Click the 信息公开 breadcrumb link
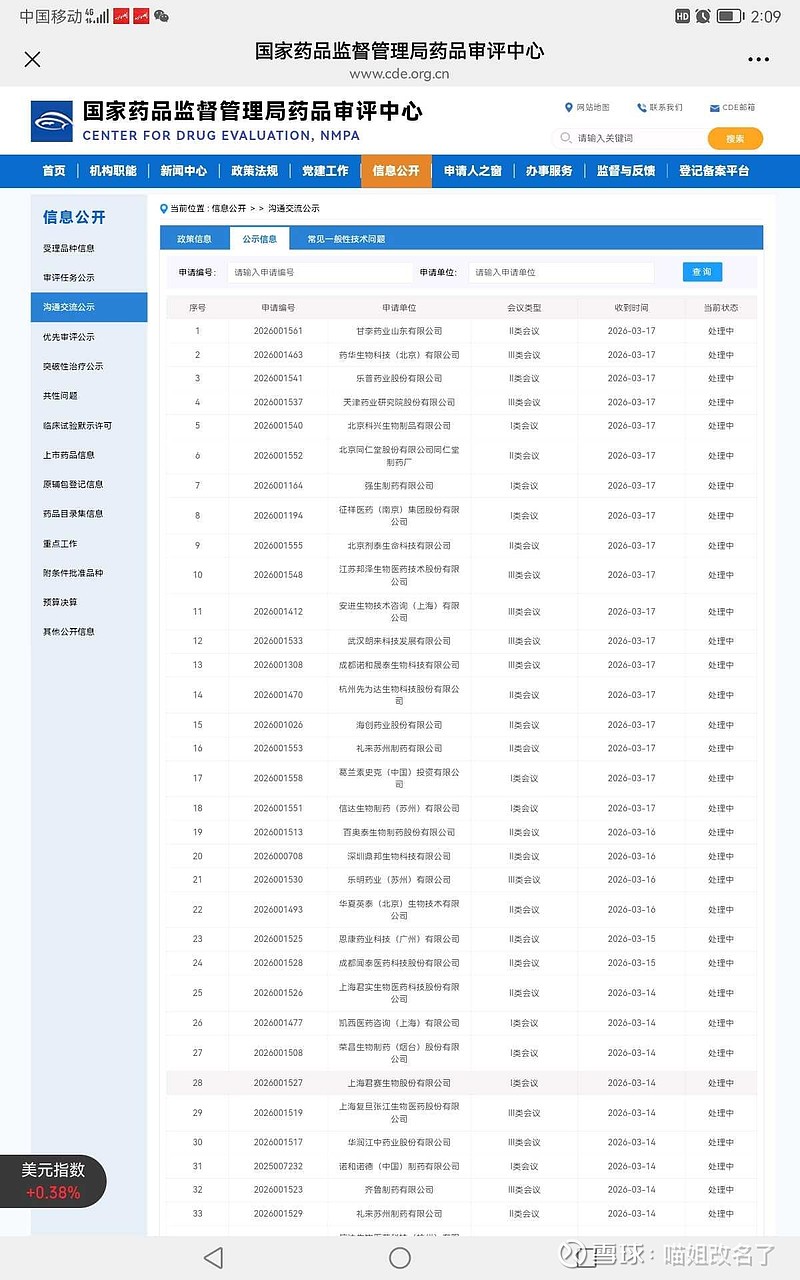The width and height of the screenshot is (800, 1280). pyautogui.click(x=228, y=208)
